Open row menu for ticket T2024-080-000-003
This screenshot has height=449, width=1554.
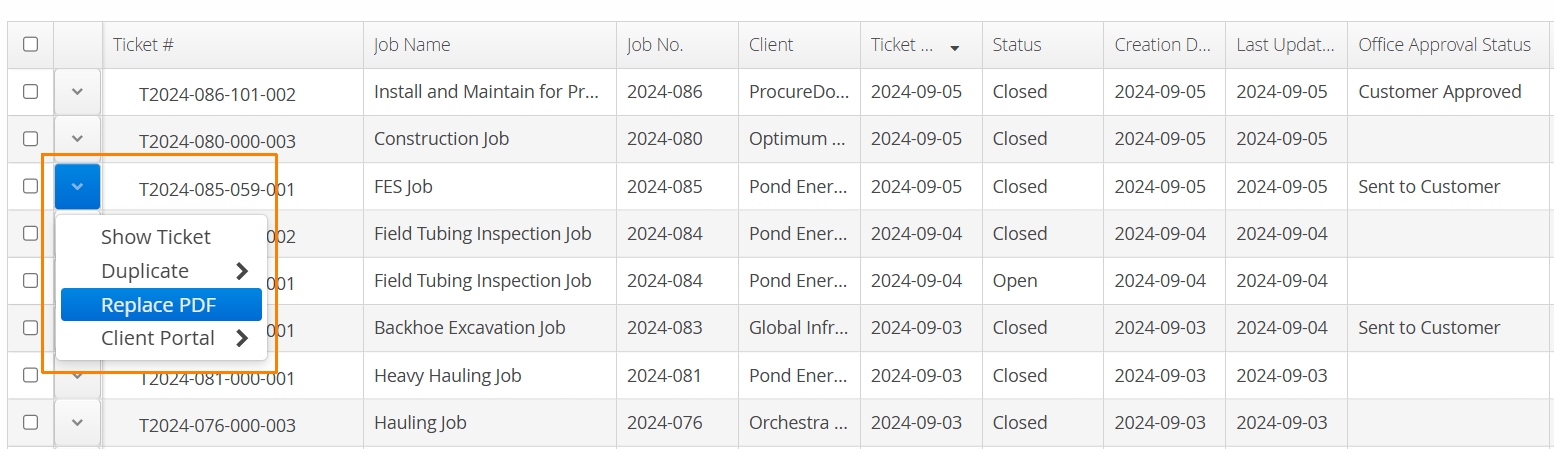point(77,139)
